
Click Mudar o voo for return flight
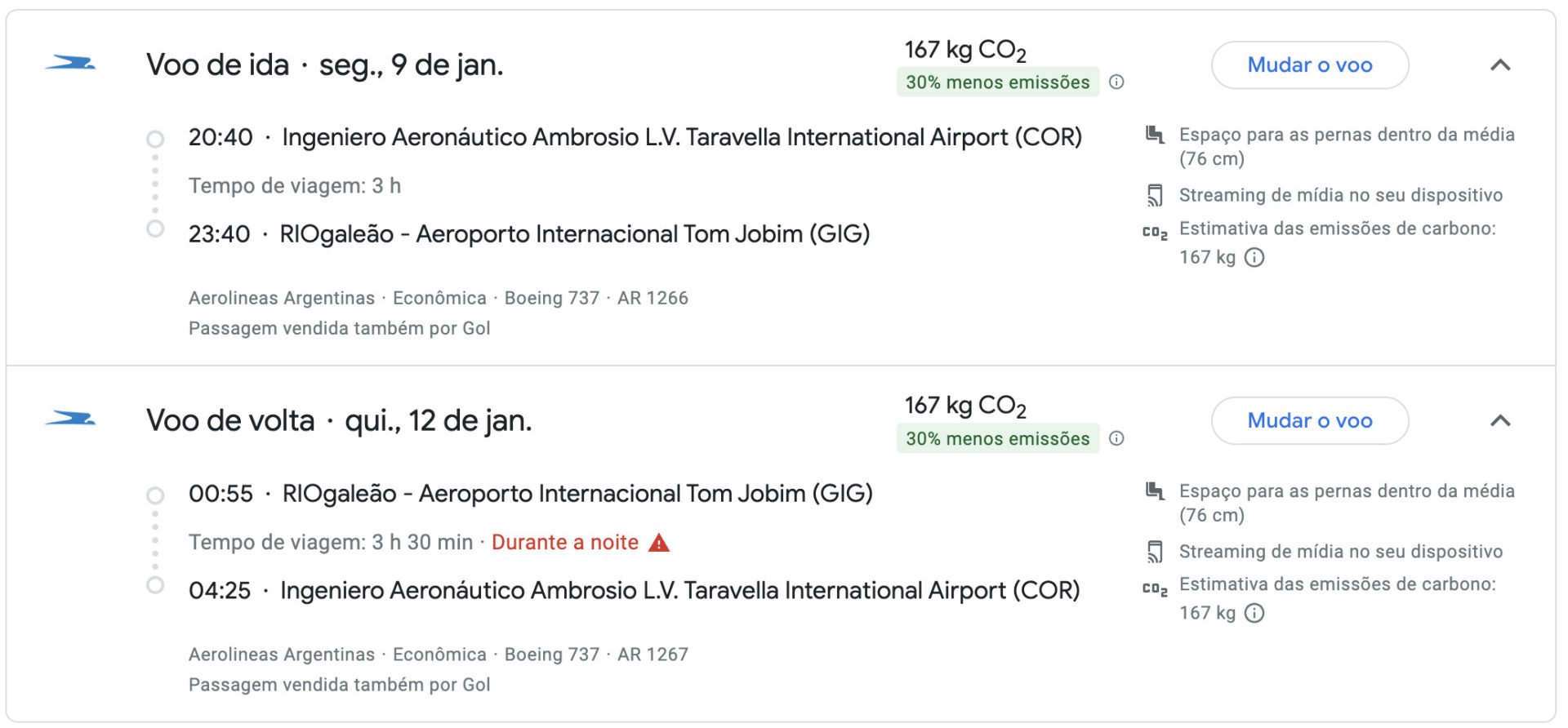pos(1310,421)
